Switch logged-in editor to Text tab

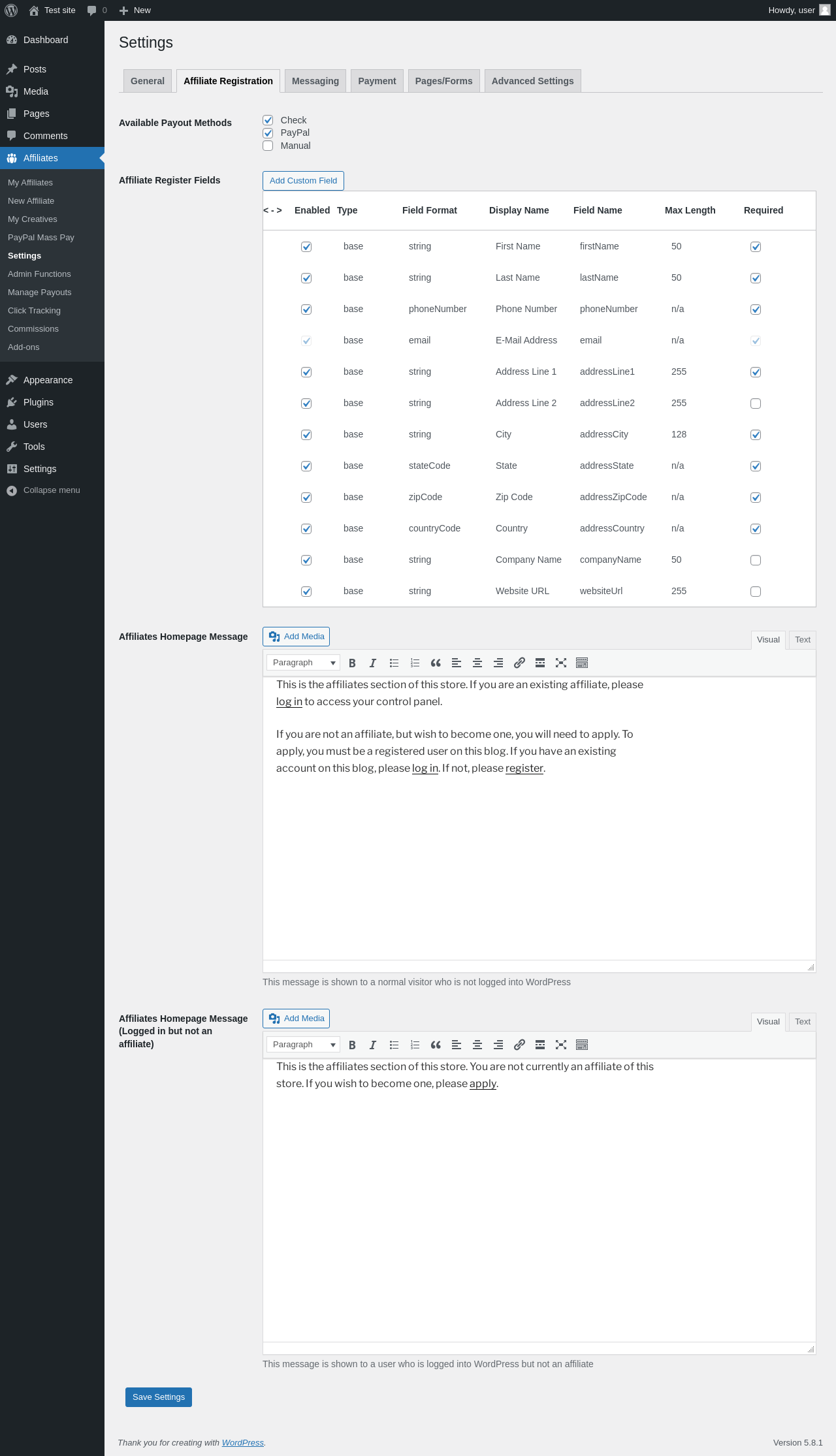(x=803, y=1022)
